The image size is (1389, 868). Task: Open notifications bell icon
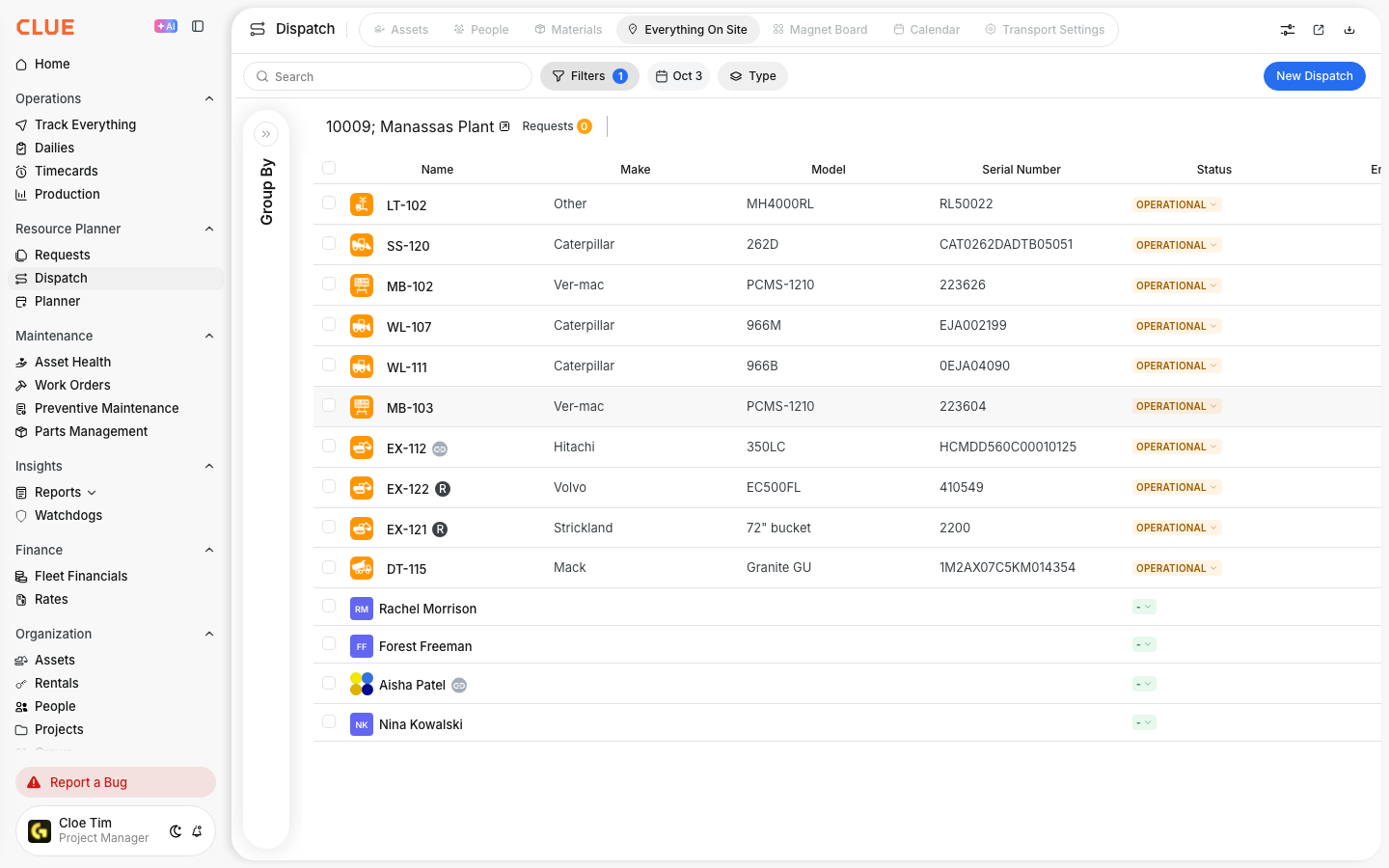pos(197,831)
